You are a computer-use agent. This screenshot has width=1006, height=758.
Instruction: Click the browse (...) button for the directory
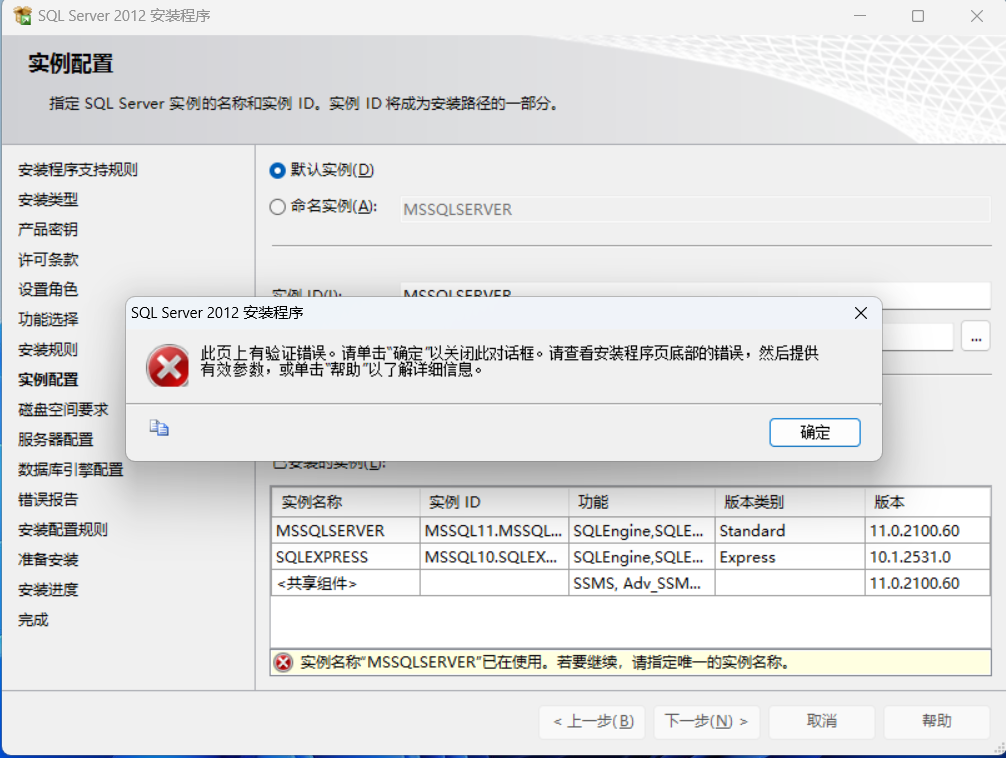pyautogui.click(x=976, y=338)
